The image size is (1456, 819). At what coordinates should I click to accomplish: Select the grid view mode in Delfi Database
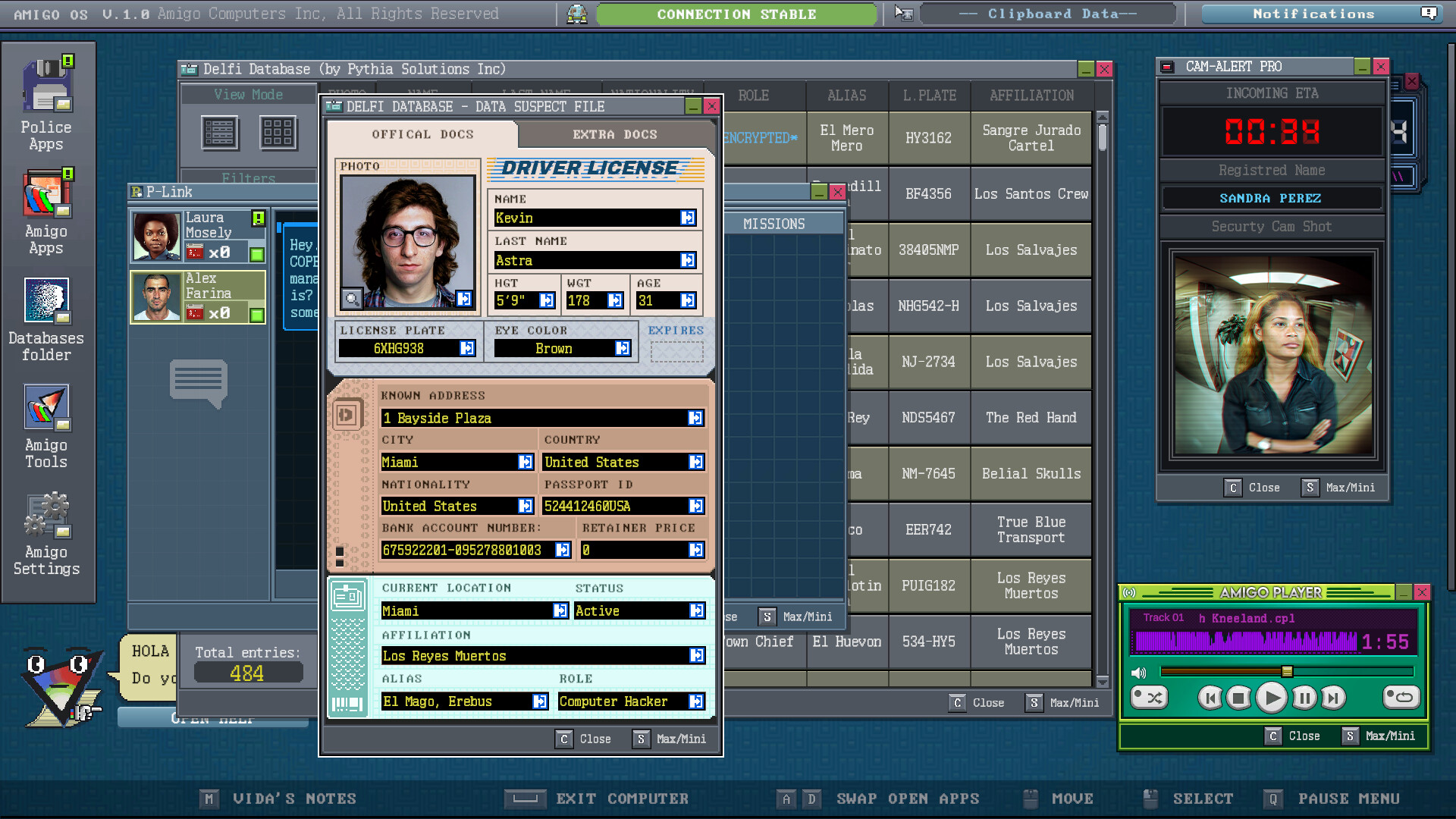click(x=278, y=133)
